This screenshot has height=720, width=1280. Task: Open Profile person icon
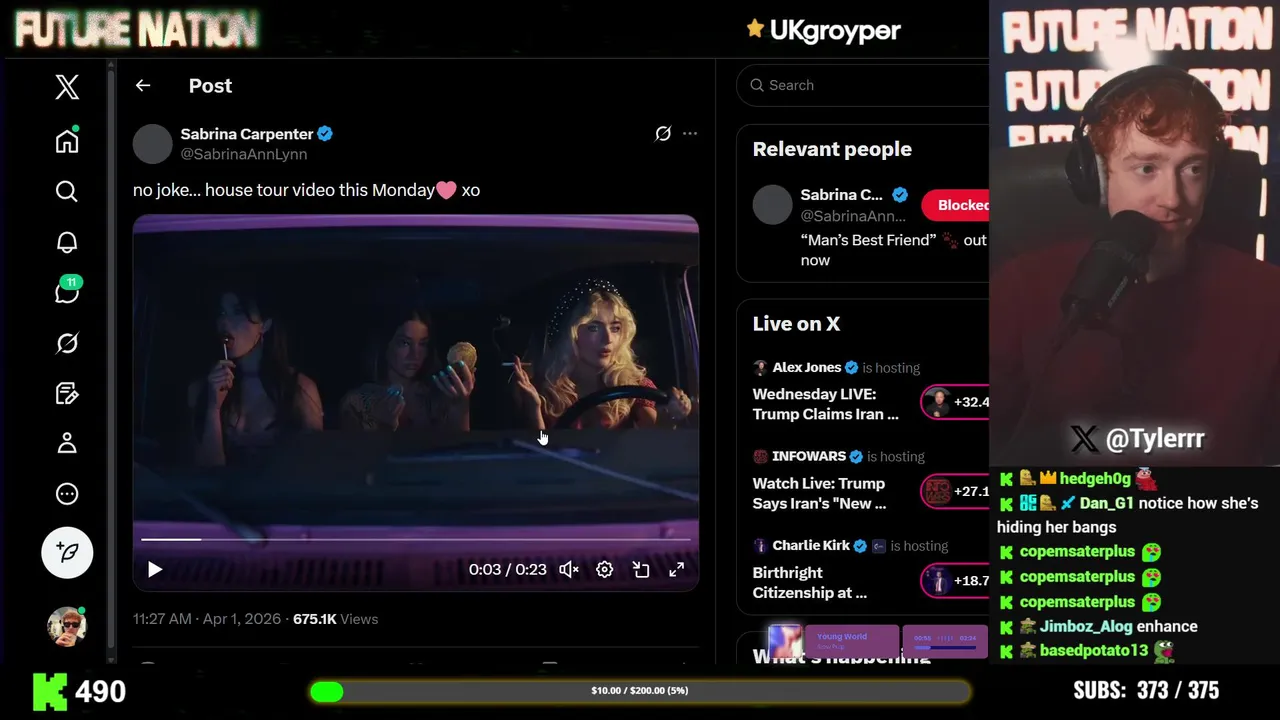point(67,443)
